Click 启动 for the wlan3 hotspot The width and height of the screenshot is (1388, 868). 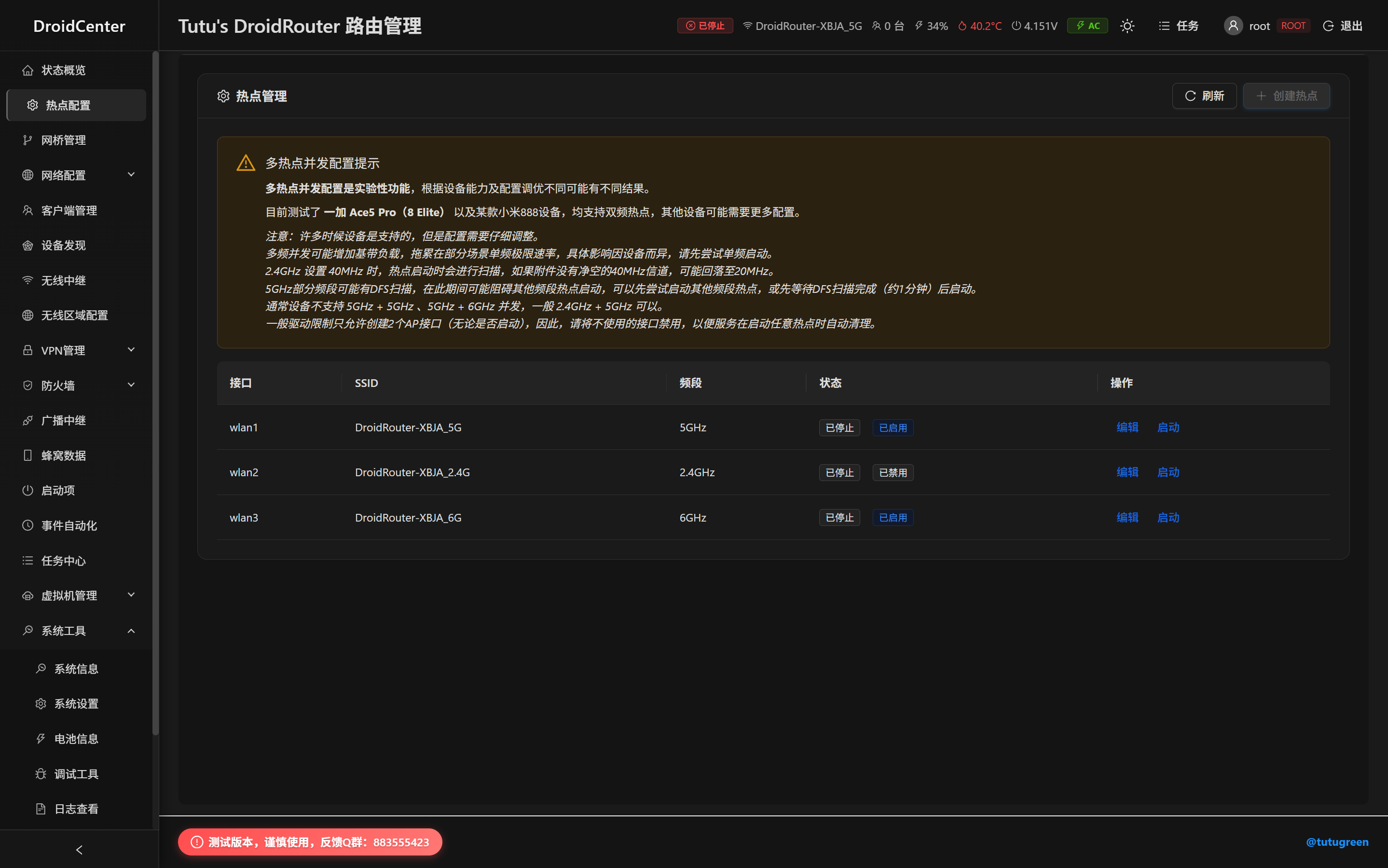[x=1168, y=517]
